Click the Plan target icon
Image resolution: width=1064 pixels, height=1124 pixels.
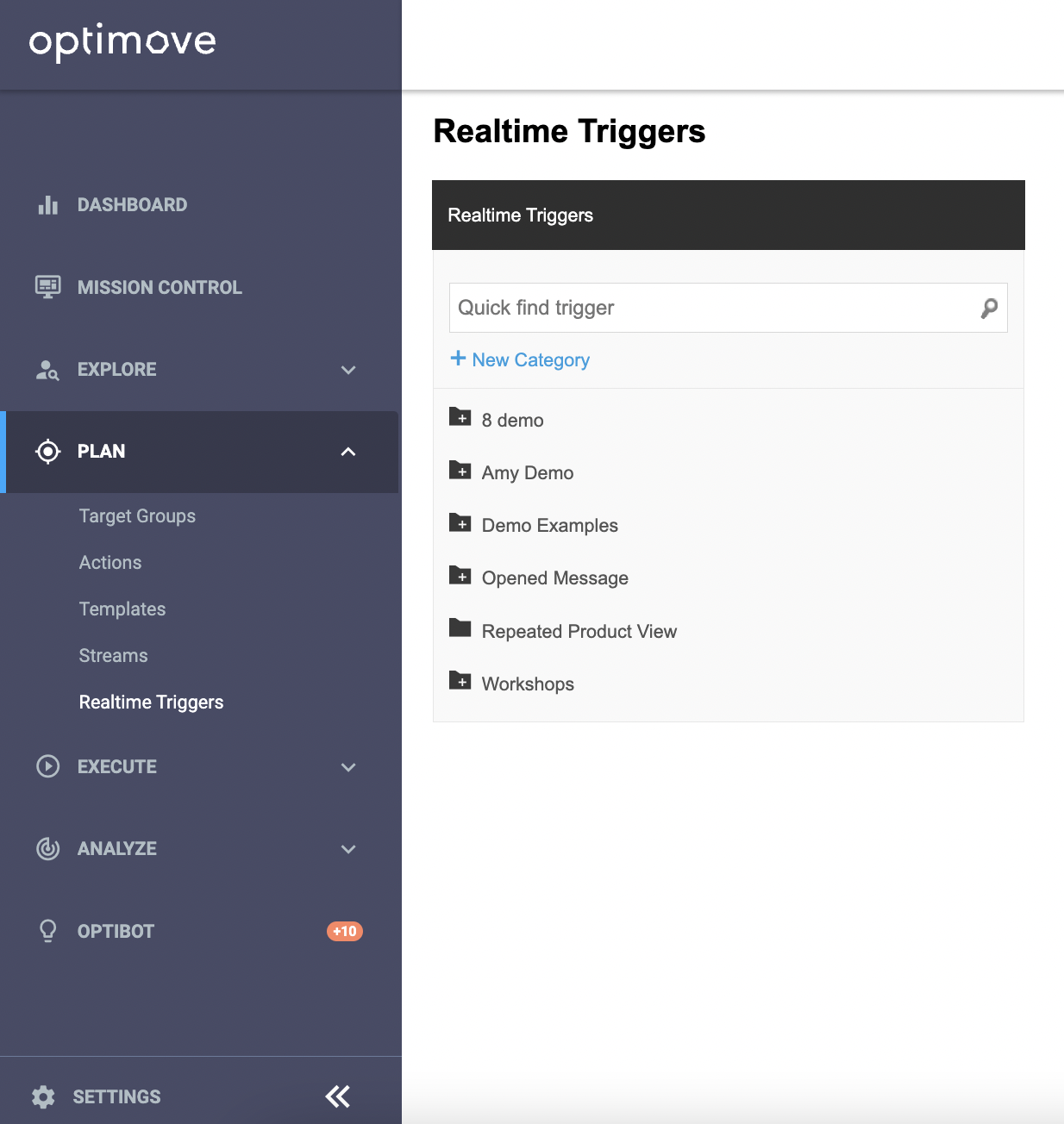pos(48,451)
